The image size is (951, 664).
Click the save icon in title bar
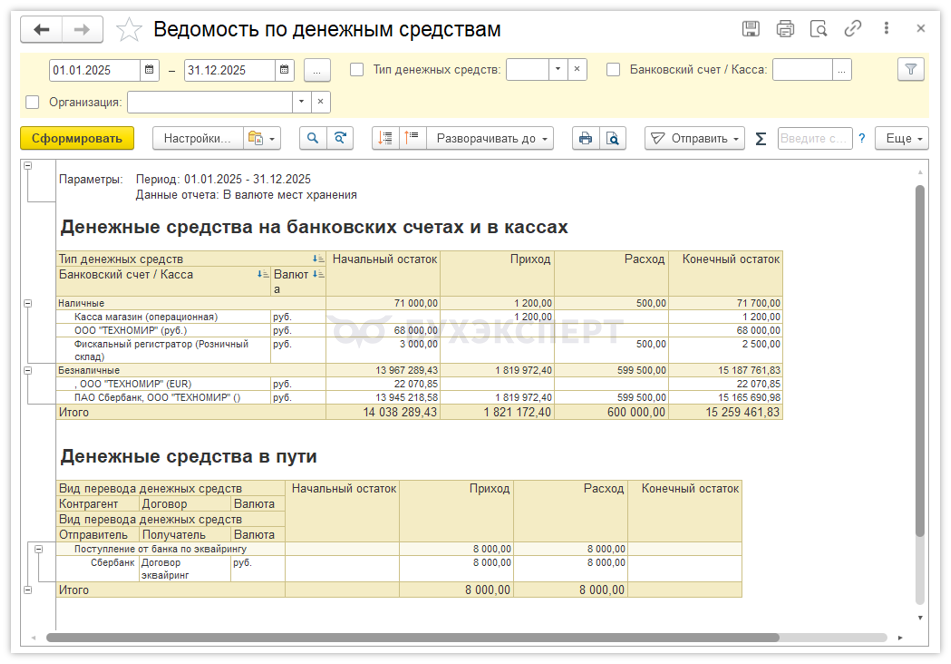coord(751,29)
